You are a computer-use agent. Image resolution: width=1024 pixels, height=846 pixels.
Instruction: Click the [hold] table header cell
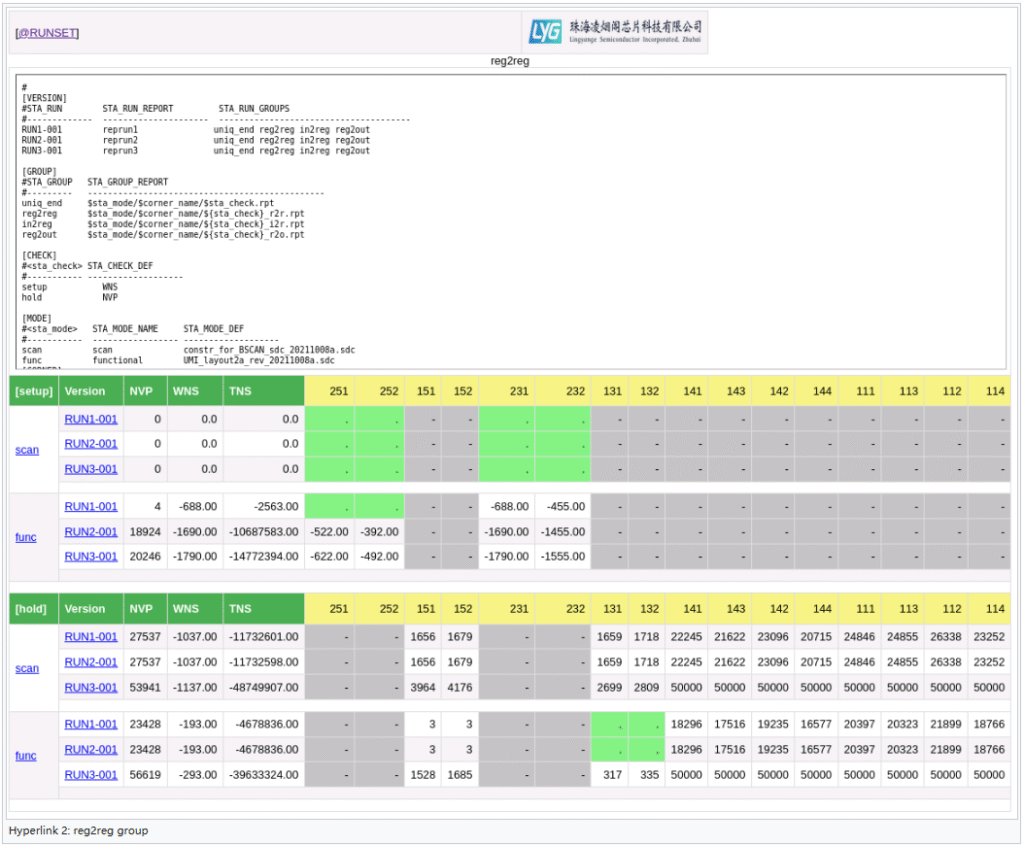point(33,609)
